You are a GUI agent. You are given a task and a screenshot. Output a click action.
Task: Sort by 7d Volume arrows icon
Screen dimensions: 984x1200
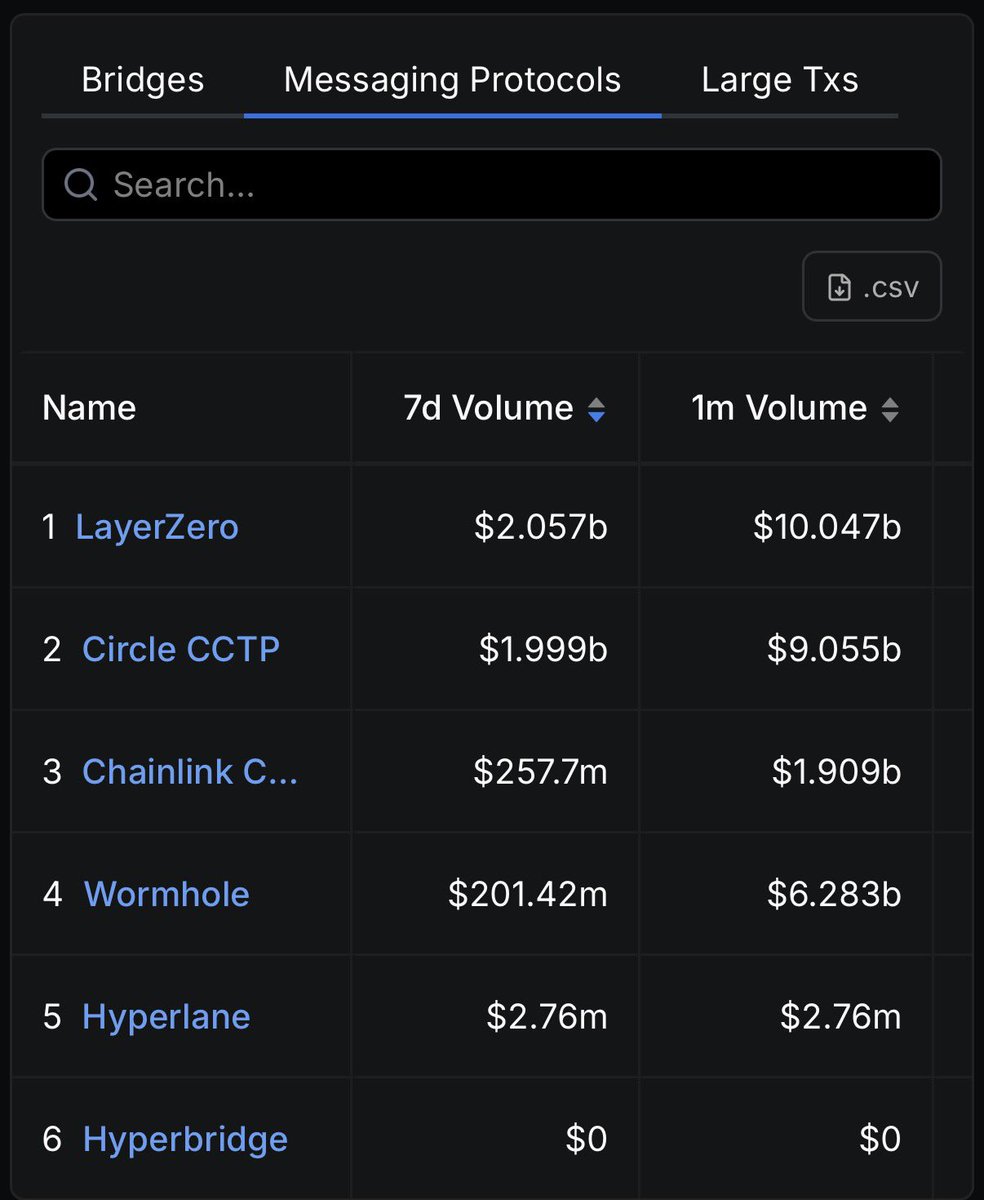point(596,409)
